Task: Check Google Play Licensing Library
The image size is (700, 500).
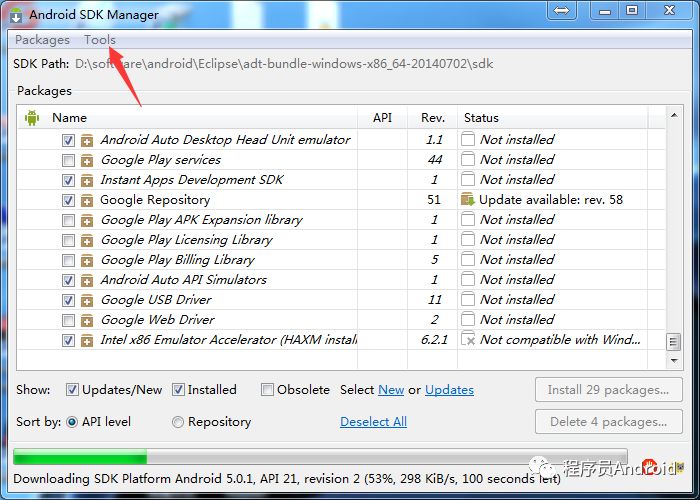Action: (x=68, y=241)
